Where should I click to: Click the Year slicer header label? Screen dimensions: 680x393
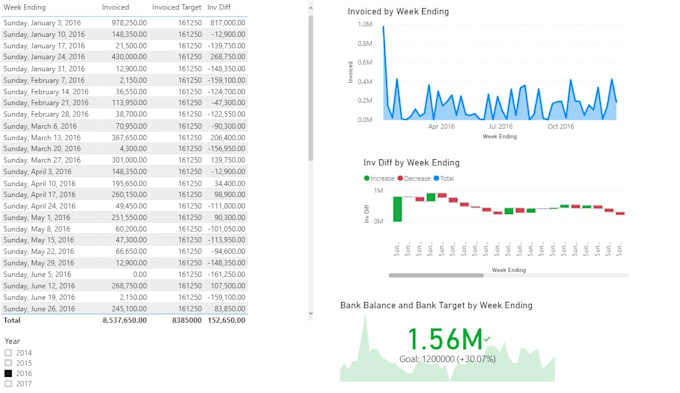pyautogui.click(x=12, y=341)
